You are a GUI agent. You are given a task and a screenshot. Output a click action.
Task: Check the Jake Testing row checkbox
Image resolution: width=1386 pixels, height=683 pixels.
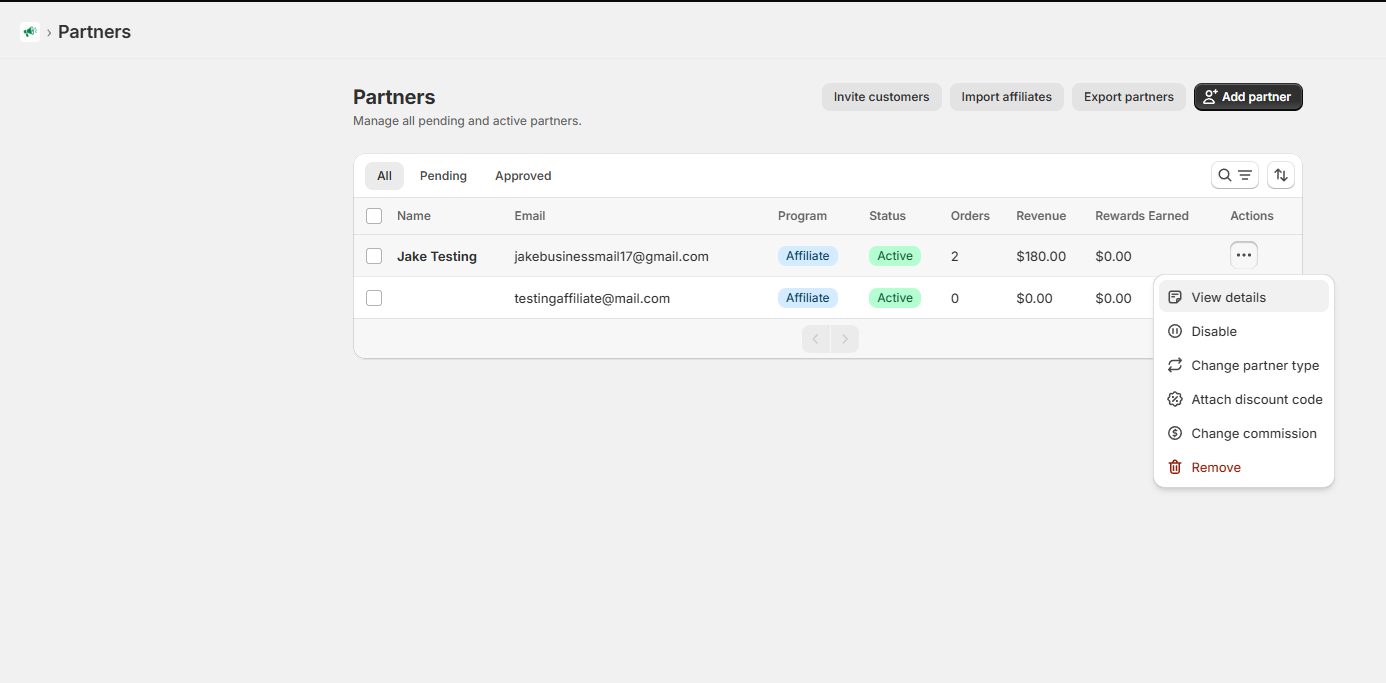tap(374, 256)
